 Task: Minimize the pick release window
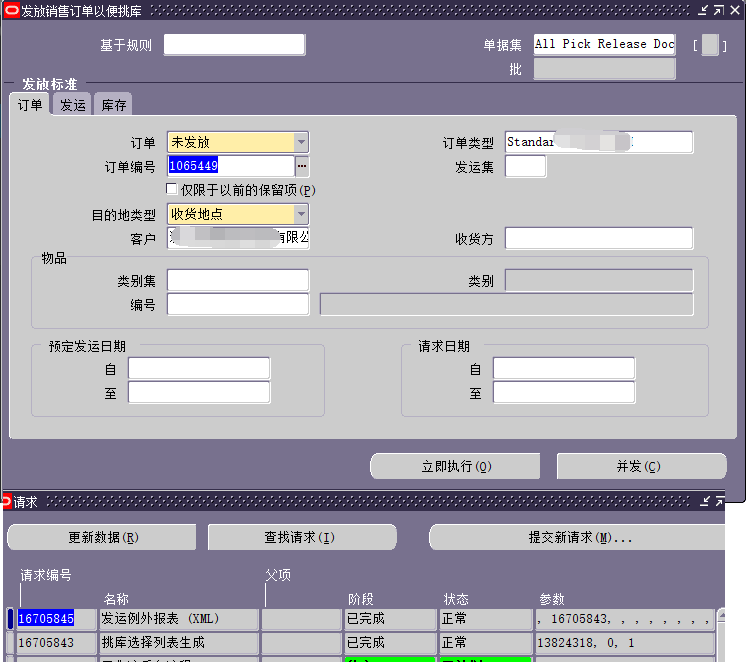704,9
